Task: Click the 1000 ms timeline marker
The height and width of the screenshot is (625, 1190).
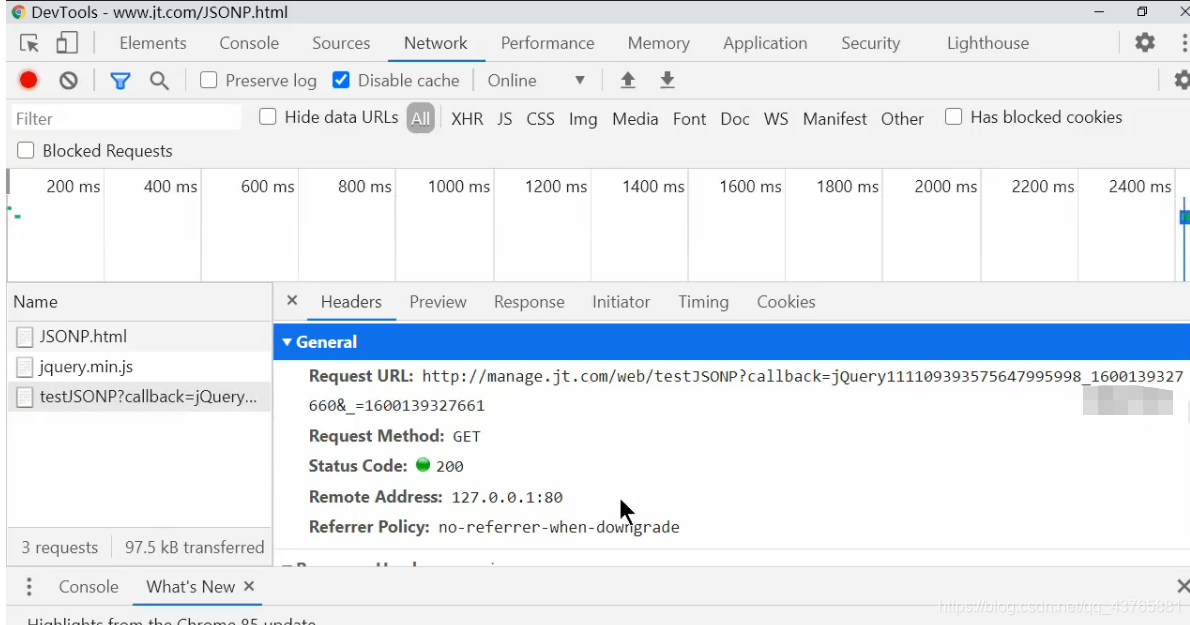Action: pyautogui.click(x=458, y=187)
